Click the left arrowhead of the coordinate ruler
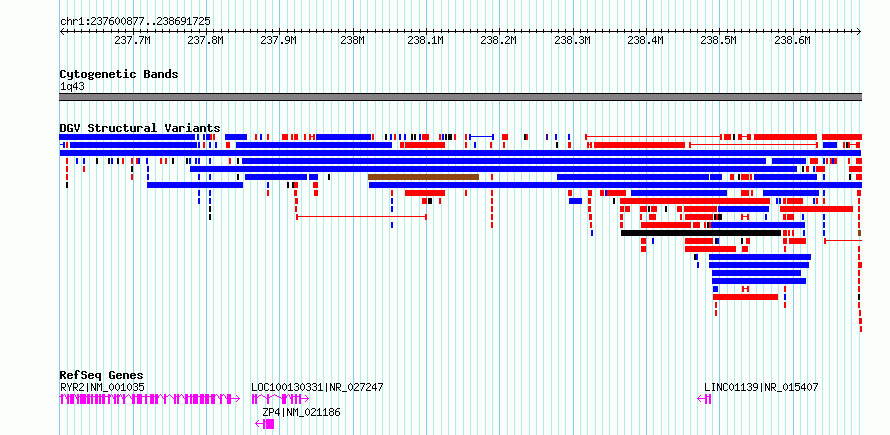Image resolution: width=890 pixels, height=435 pixels. [62, 32]
